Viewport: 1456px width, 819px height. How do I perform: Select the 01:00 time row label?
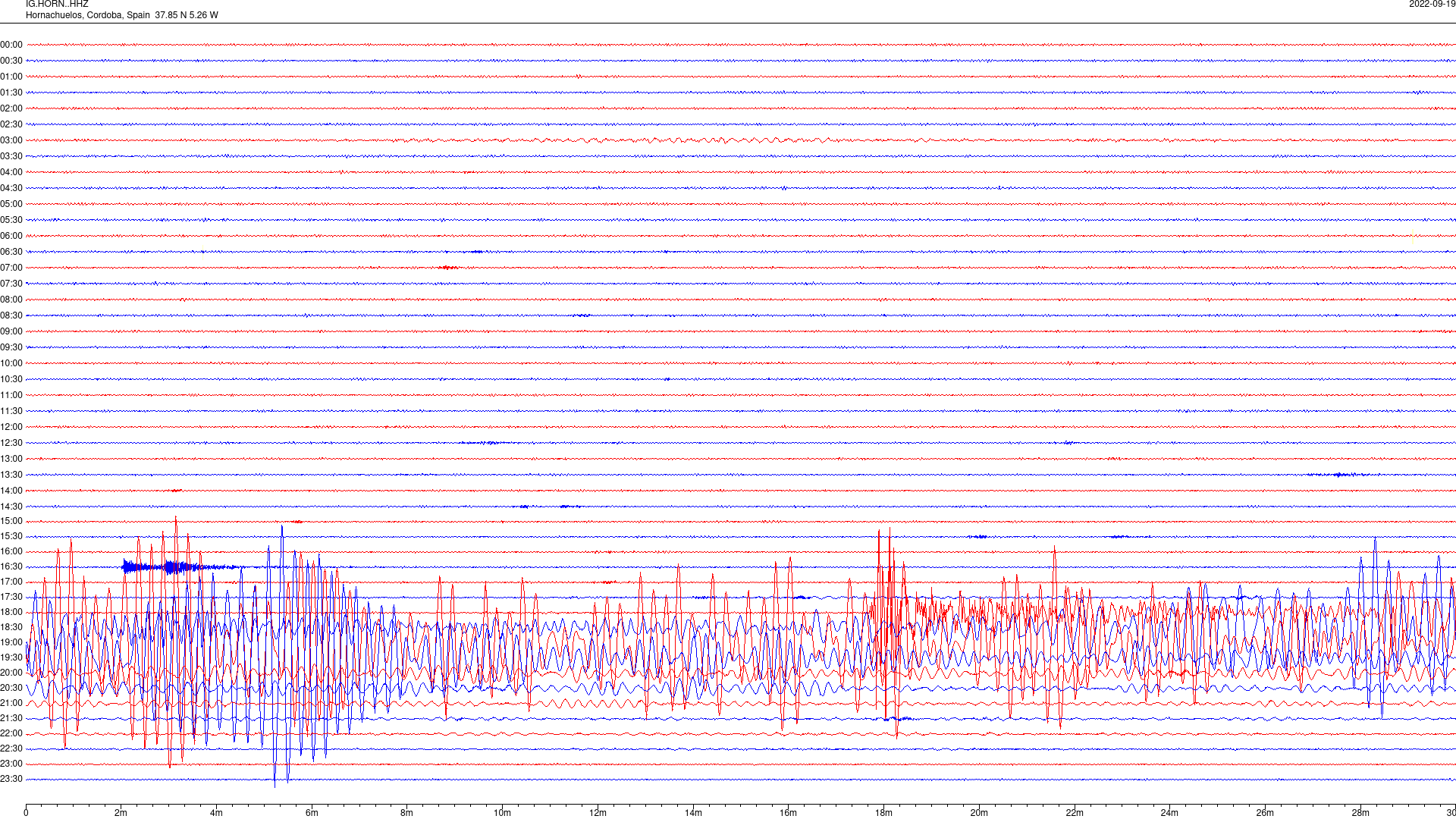click(11, 77)
